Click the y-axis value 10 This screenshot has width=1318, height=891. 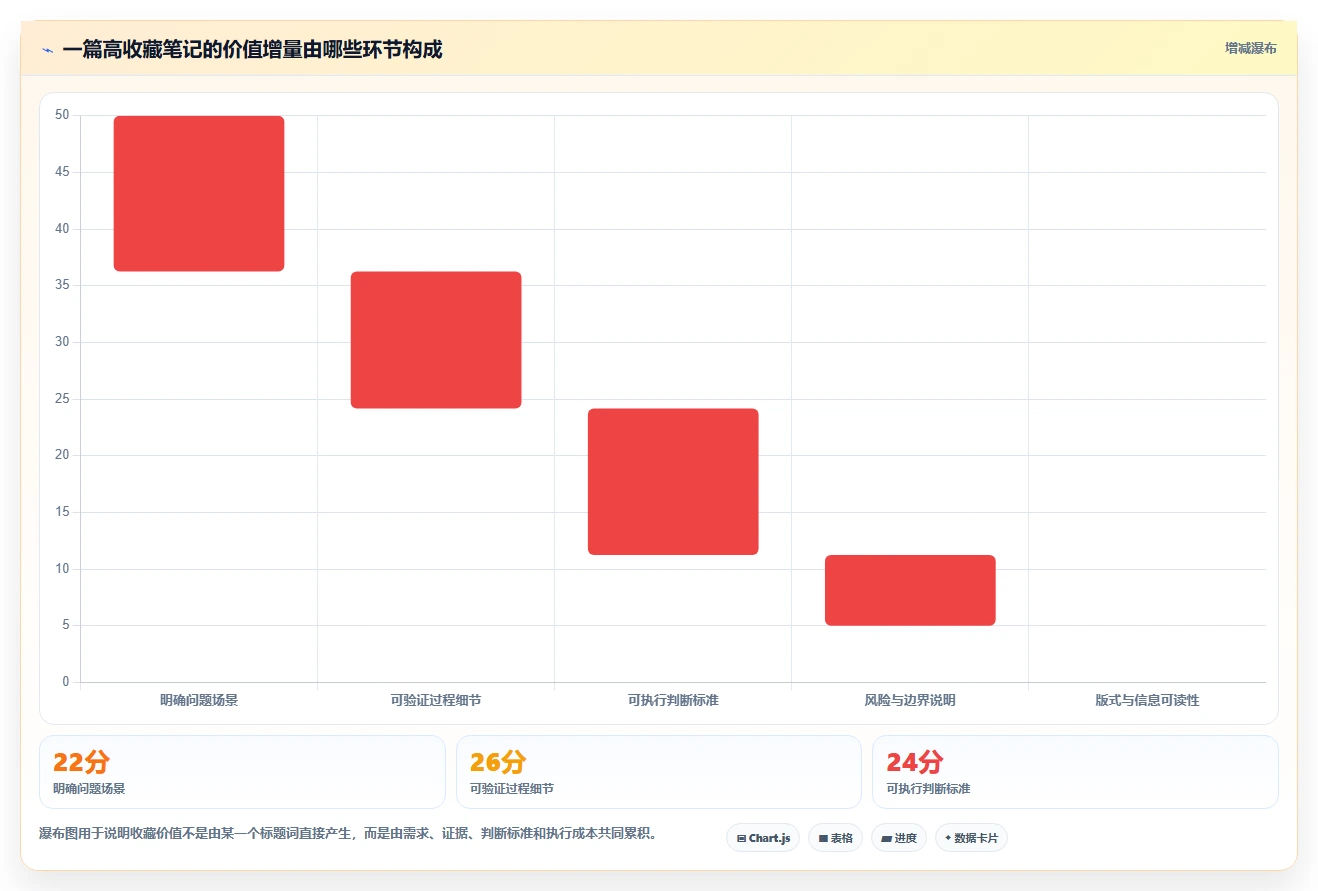(x=62, y=569)
